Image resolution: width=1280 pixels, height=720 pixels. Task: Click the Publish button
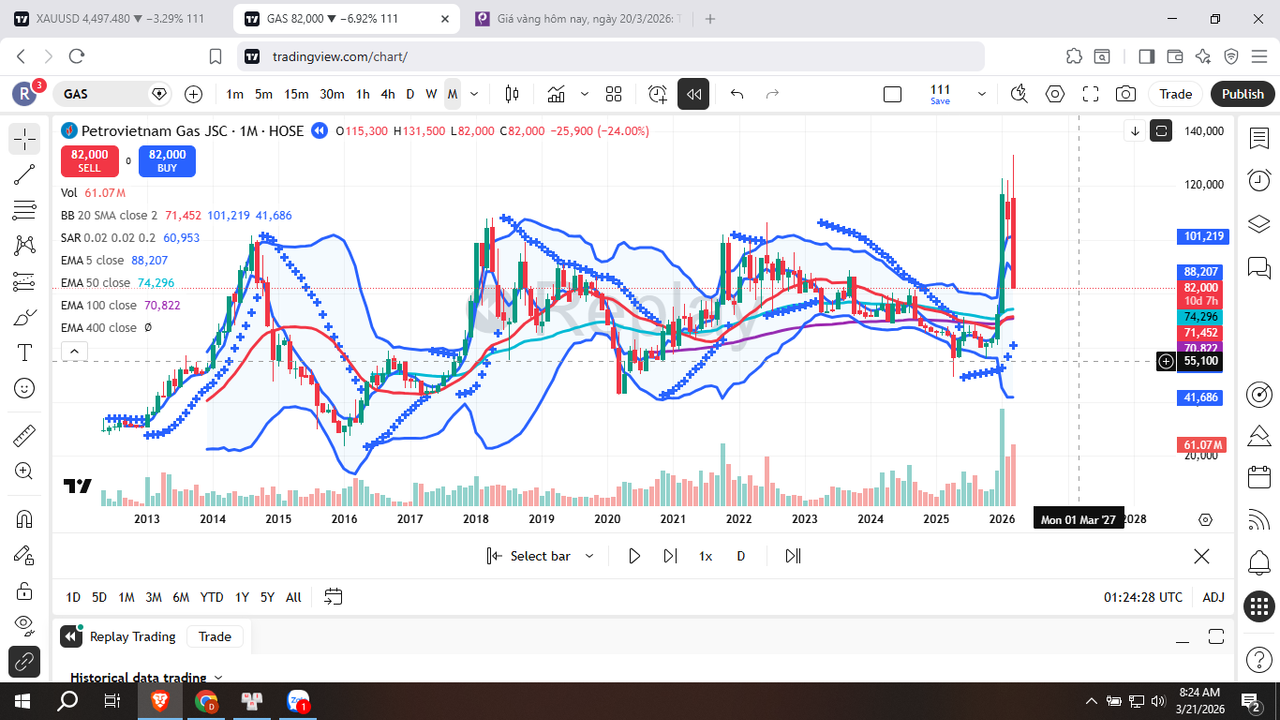(1242, 94)
